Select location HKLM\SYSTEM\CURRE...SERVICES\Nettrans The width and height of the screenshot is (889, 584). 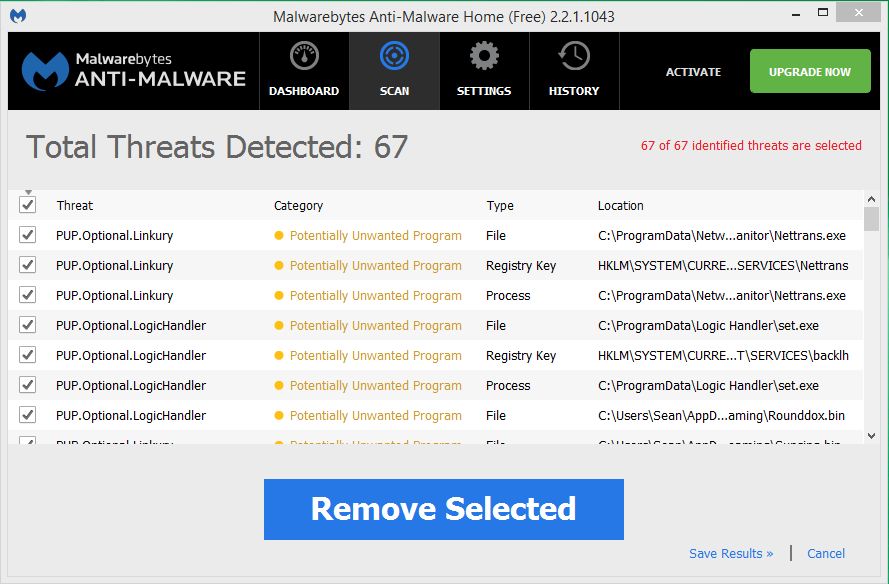[x=723, y=265]
